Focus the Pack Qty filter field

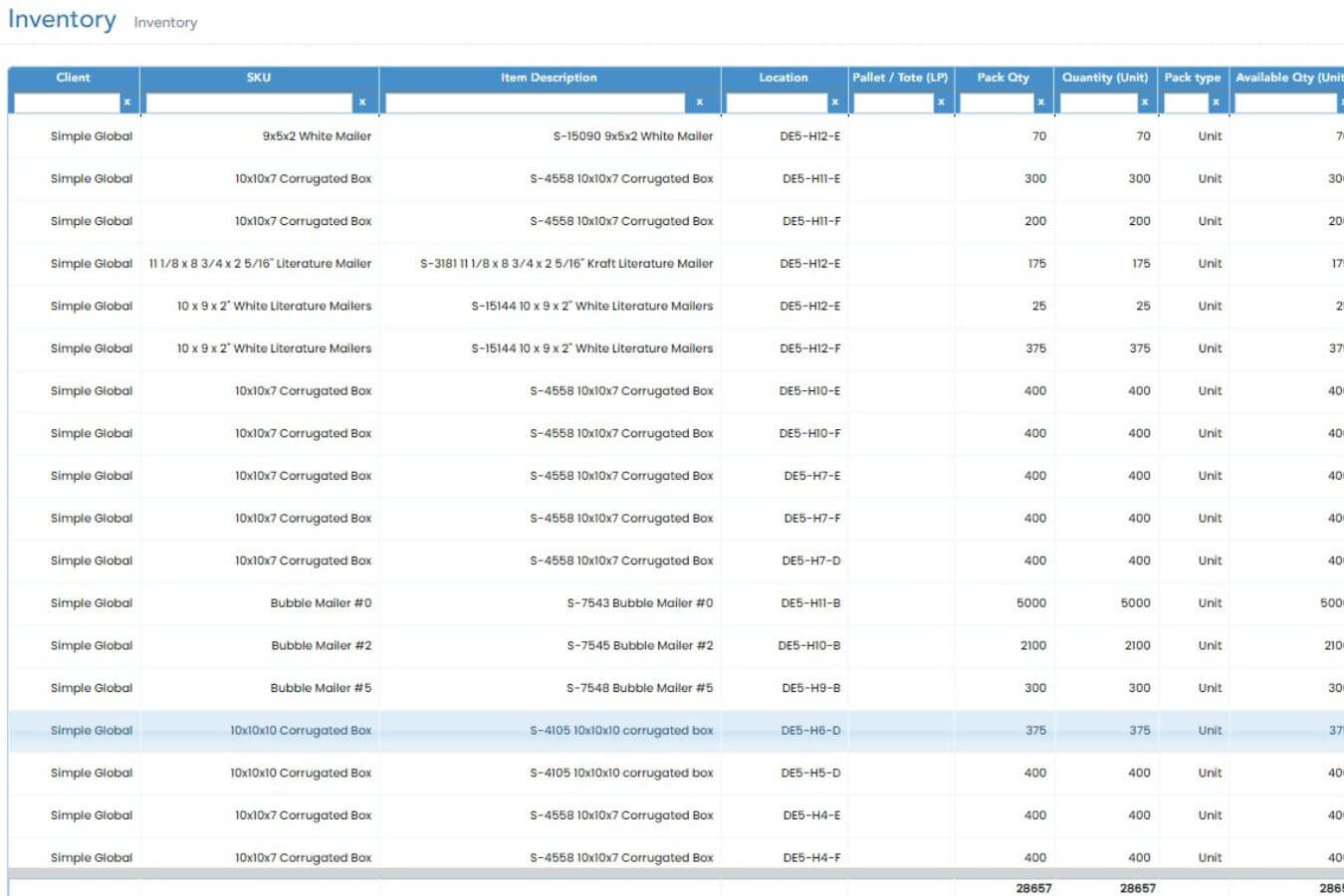click(997, 102)
